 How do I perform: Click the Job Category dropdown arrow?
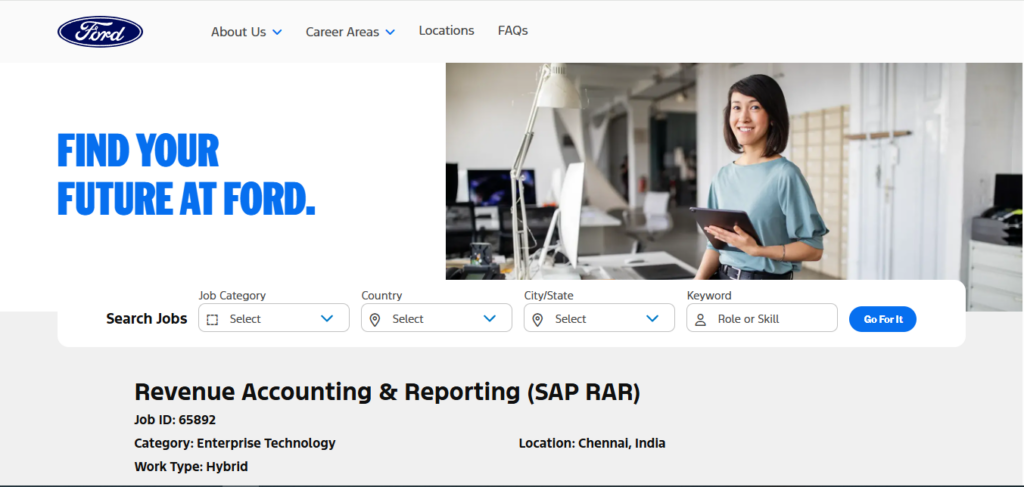pyautogui.click(x=327, y=319)
